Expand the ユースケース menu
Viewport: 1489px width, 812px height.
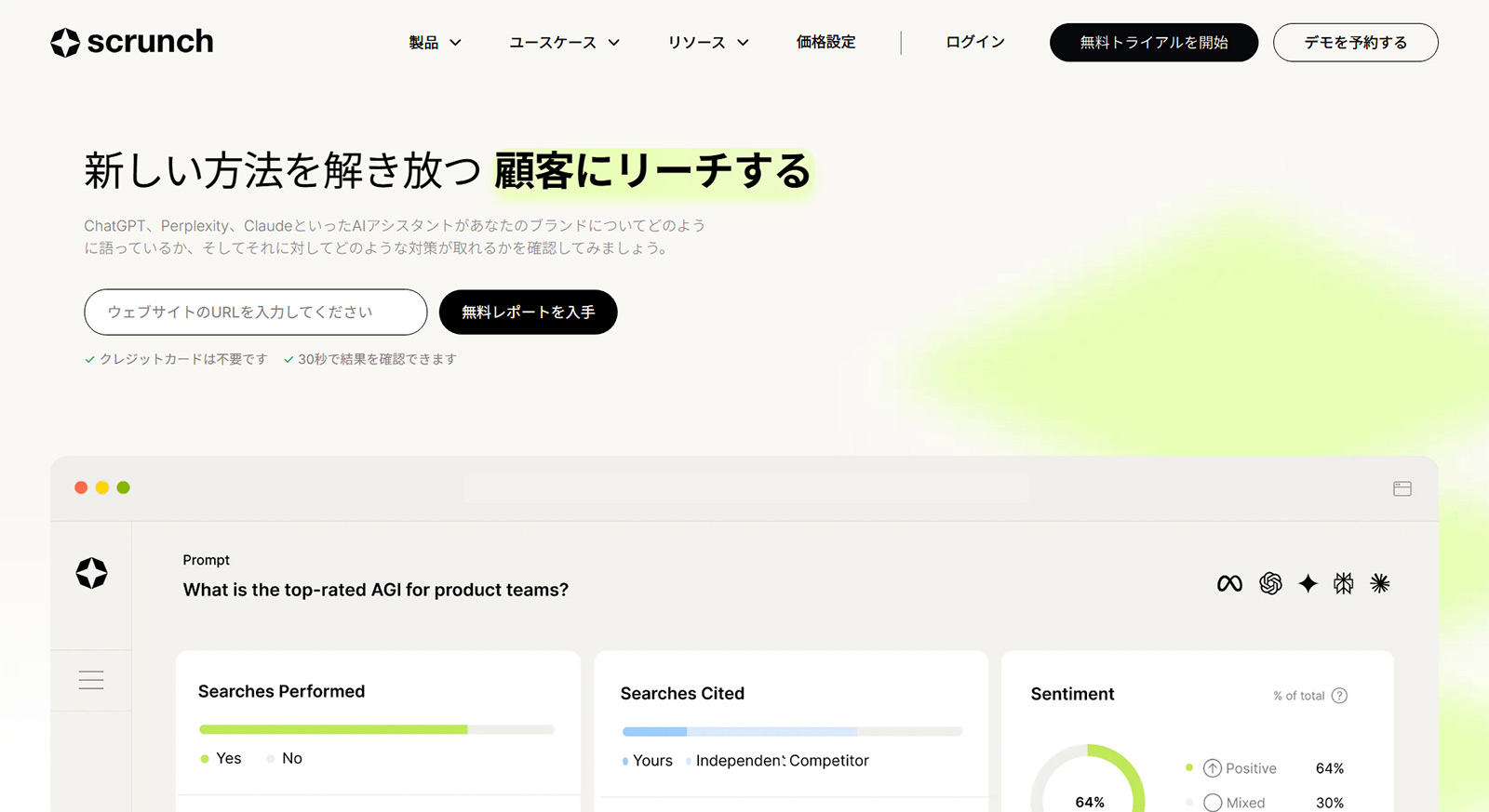click(564, 43)
